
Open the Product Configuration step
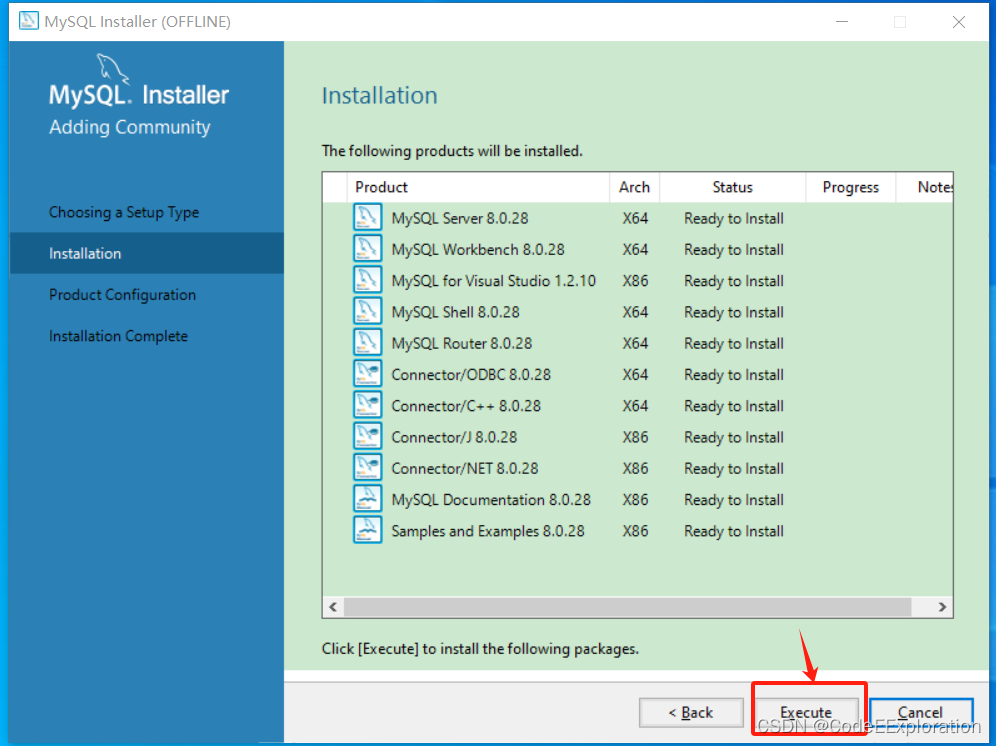click(x=123, y=295)
